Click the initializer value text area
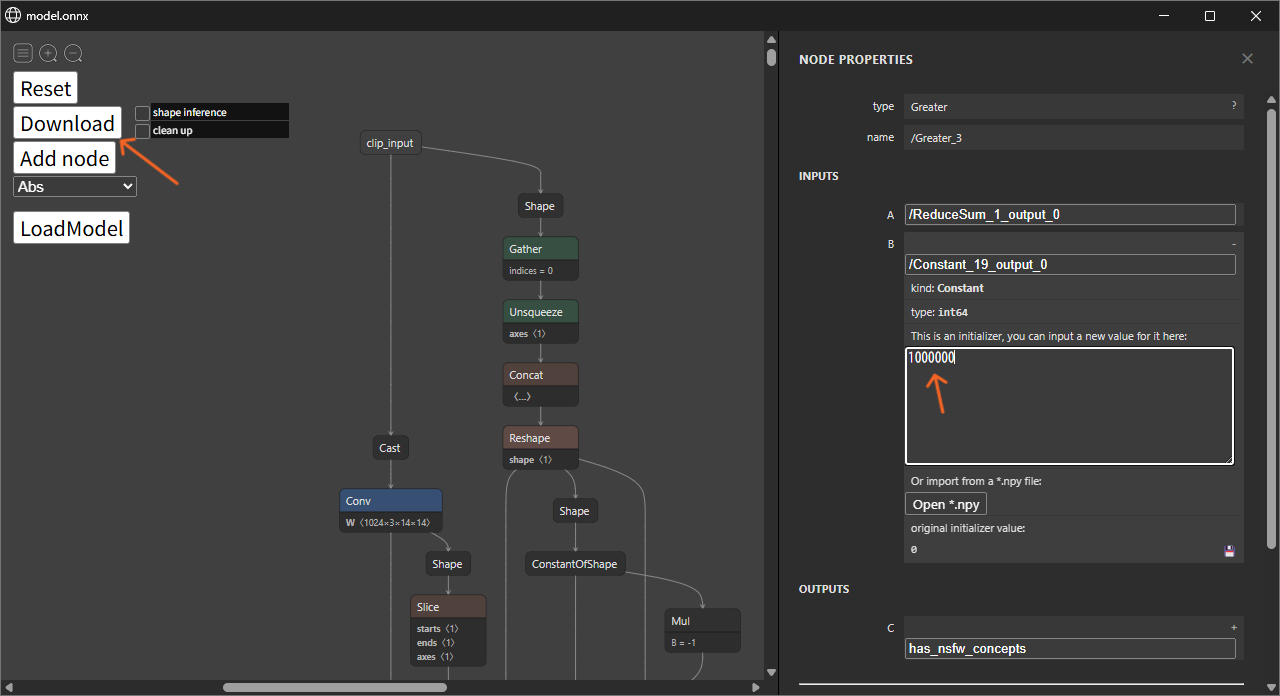The width and height of the screenshot is (1280, 696). coord(1069,406)
